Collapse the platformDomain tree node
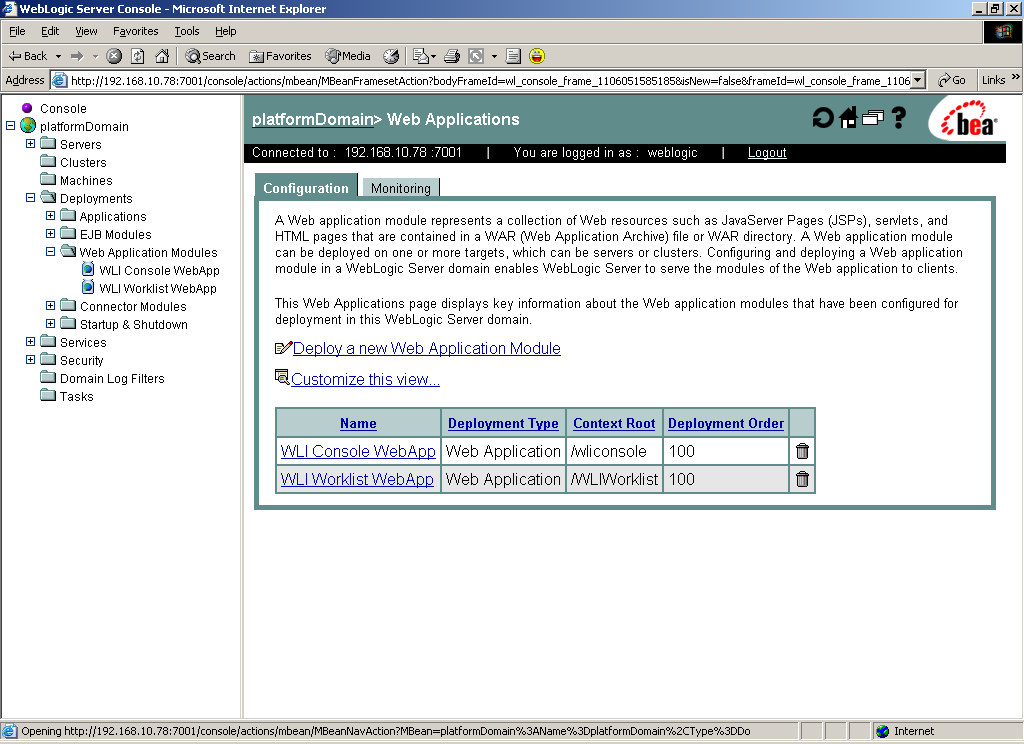 tap(10, 125)
